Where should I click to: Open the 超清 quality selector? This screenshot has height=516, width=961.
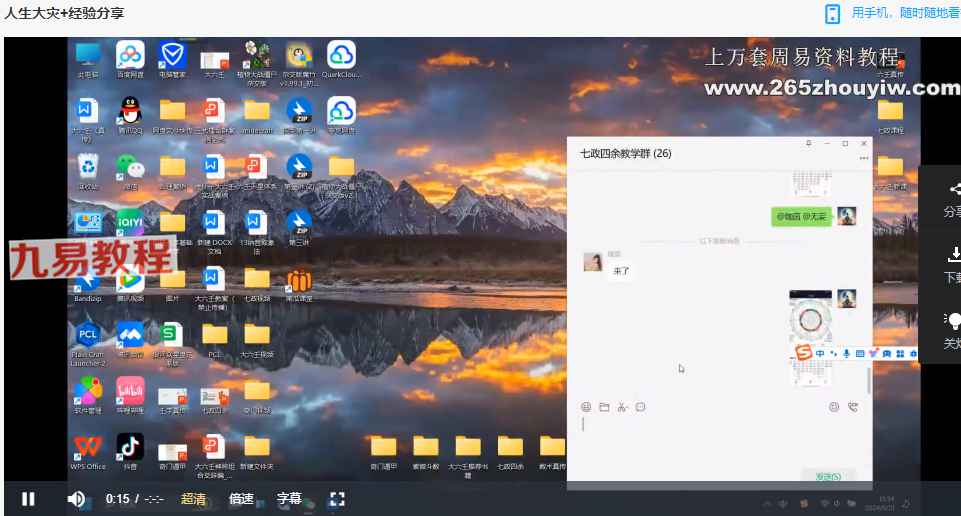point(194,499)
